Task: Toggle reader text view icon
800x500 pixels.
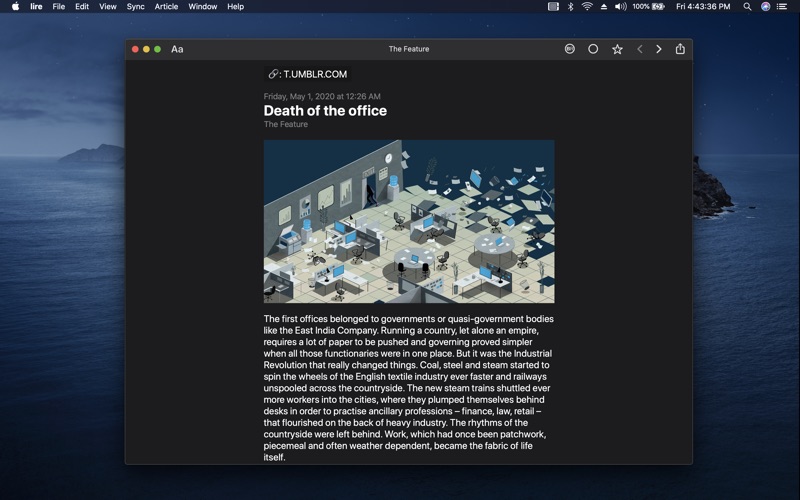Action: (x=570, y=49)
